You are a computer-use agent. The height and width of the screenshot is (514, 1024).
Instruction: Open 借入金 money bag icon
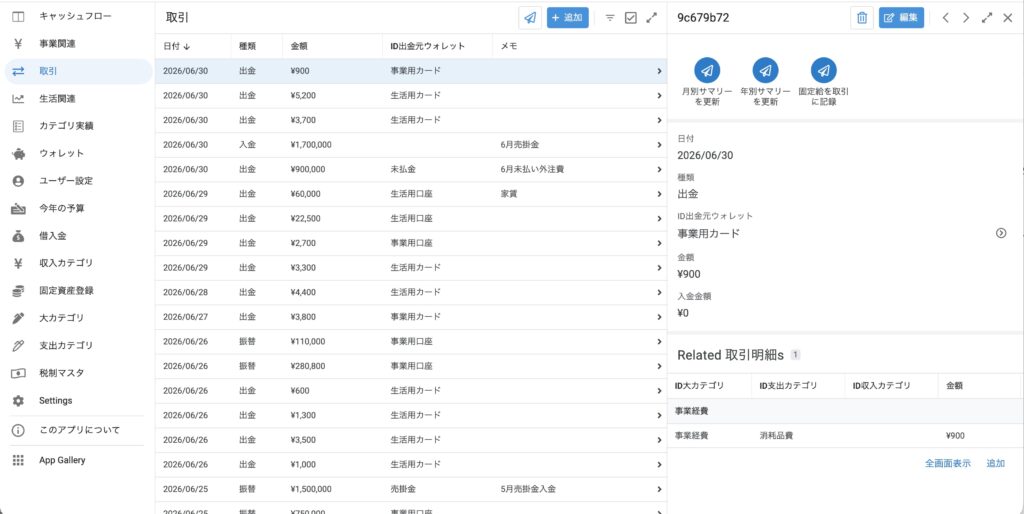click(18, 236)
